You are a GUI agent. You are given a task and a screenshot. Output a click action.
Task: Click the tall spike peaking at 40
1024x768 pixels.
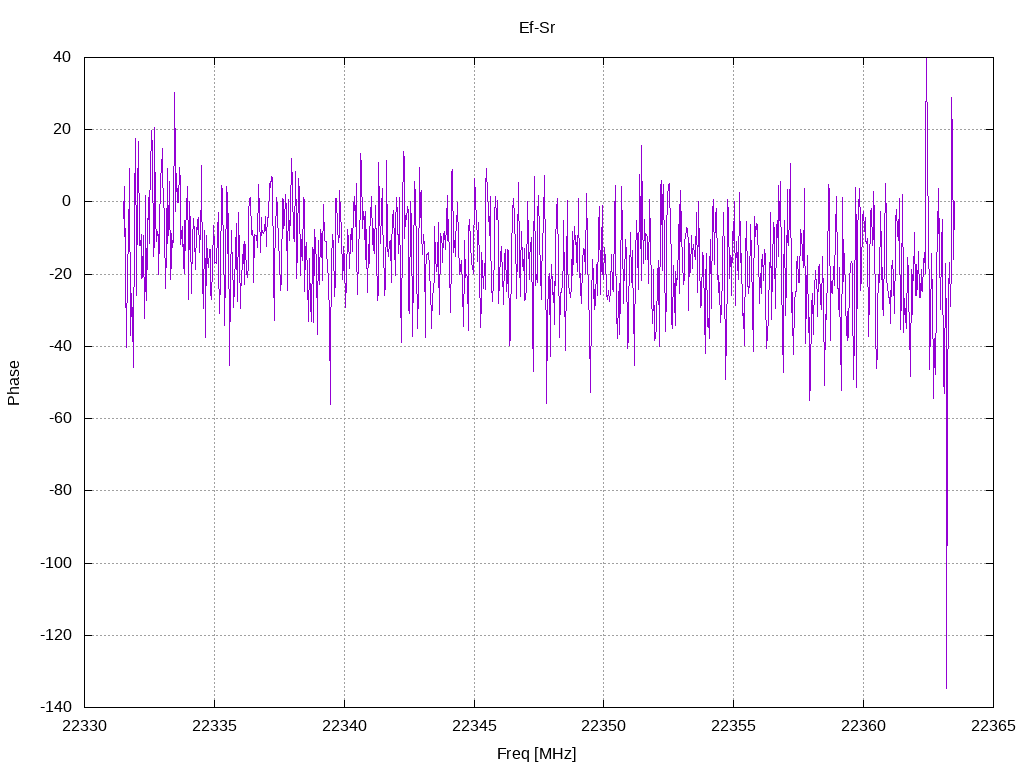pos(926,131)
